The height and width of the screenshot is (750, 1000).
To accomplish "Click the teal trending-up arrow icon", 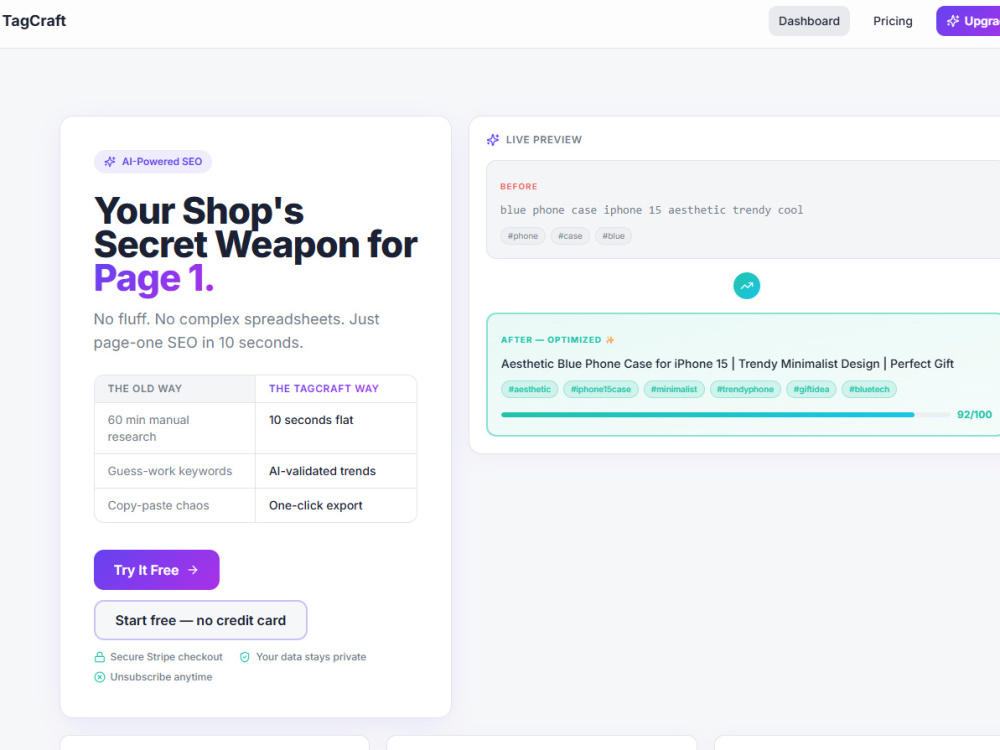I will pos(746,286).
